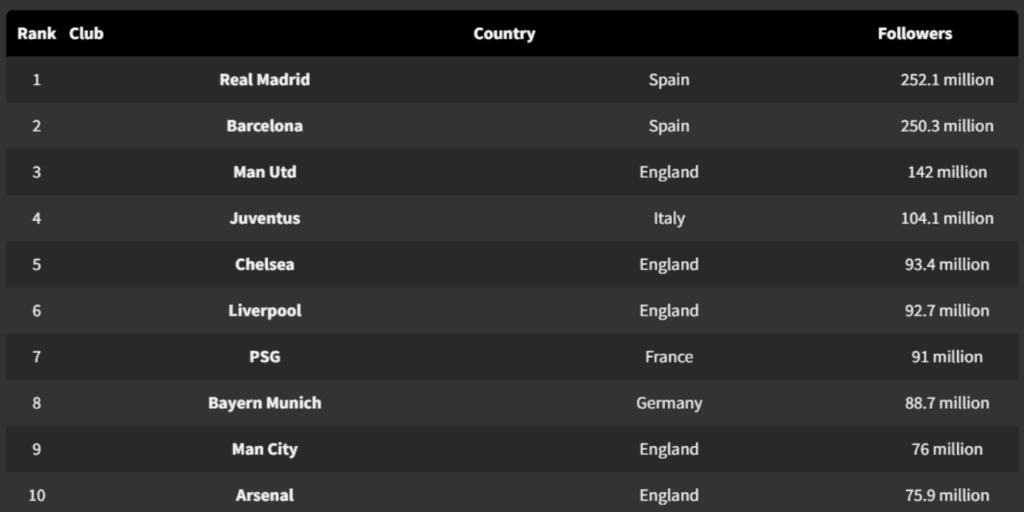Select the Man City club name
The image size is (1024, 512).
click(264, 449)
